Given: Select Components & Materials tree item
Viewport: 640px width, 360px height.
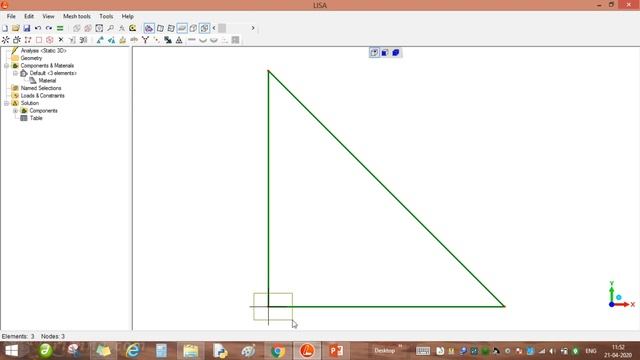Looking at the screenshot, I should [47, 66].
